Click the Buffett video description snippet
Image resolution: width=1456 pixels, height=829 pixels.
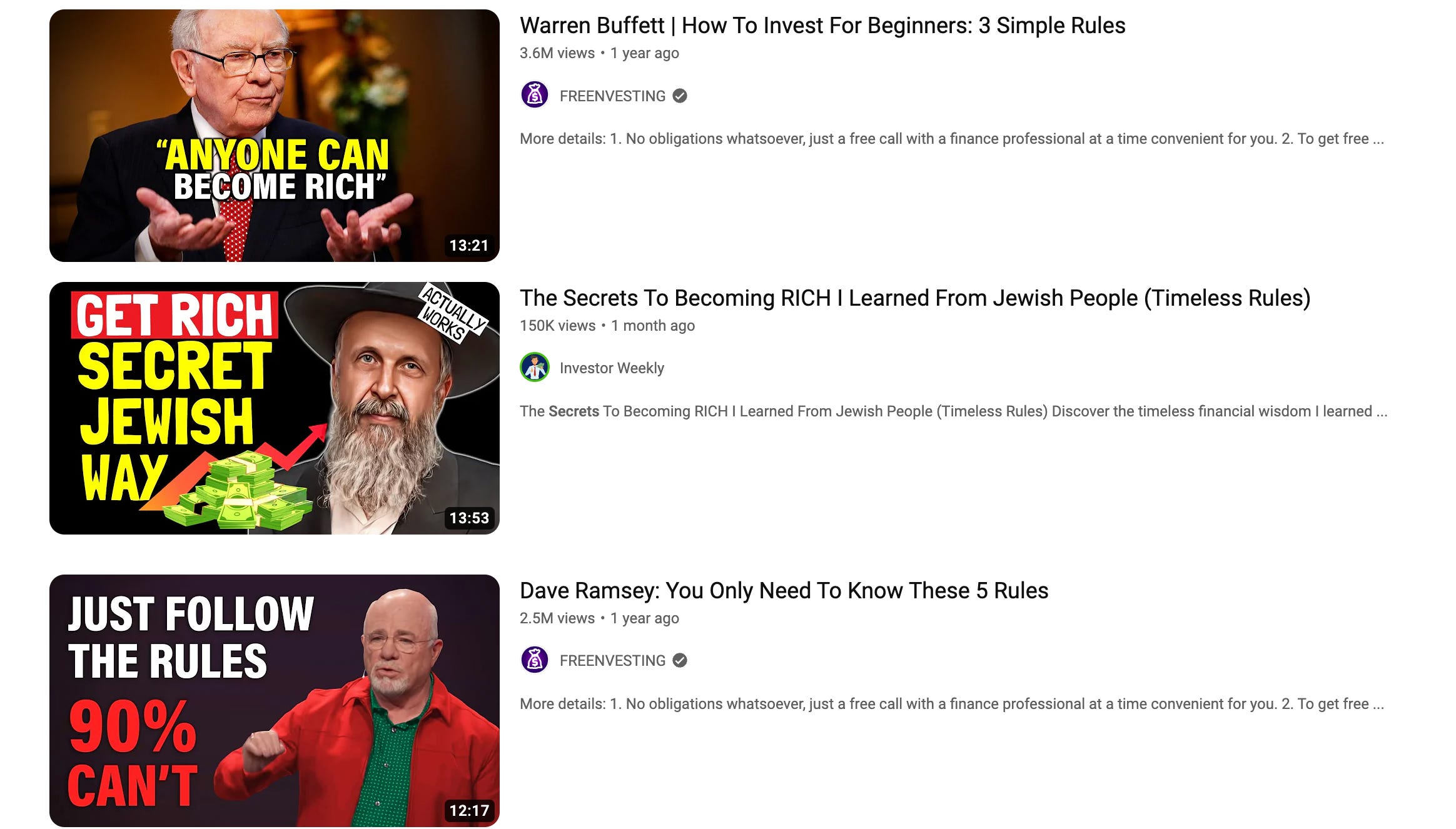tap(952, 139)
